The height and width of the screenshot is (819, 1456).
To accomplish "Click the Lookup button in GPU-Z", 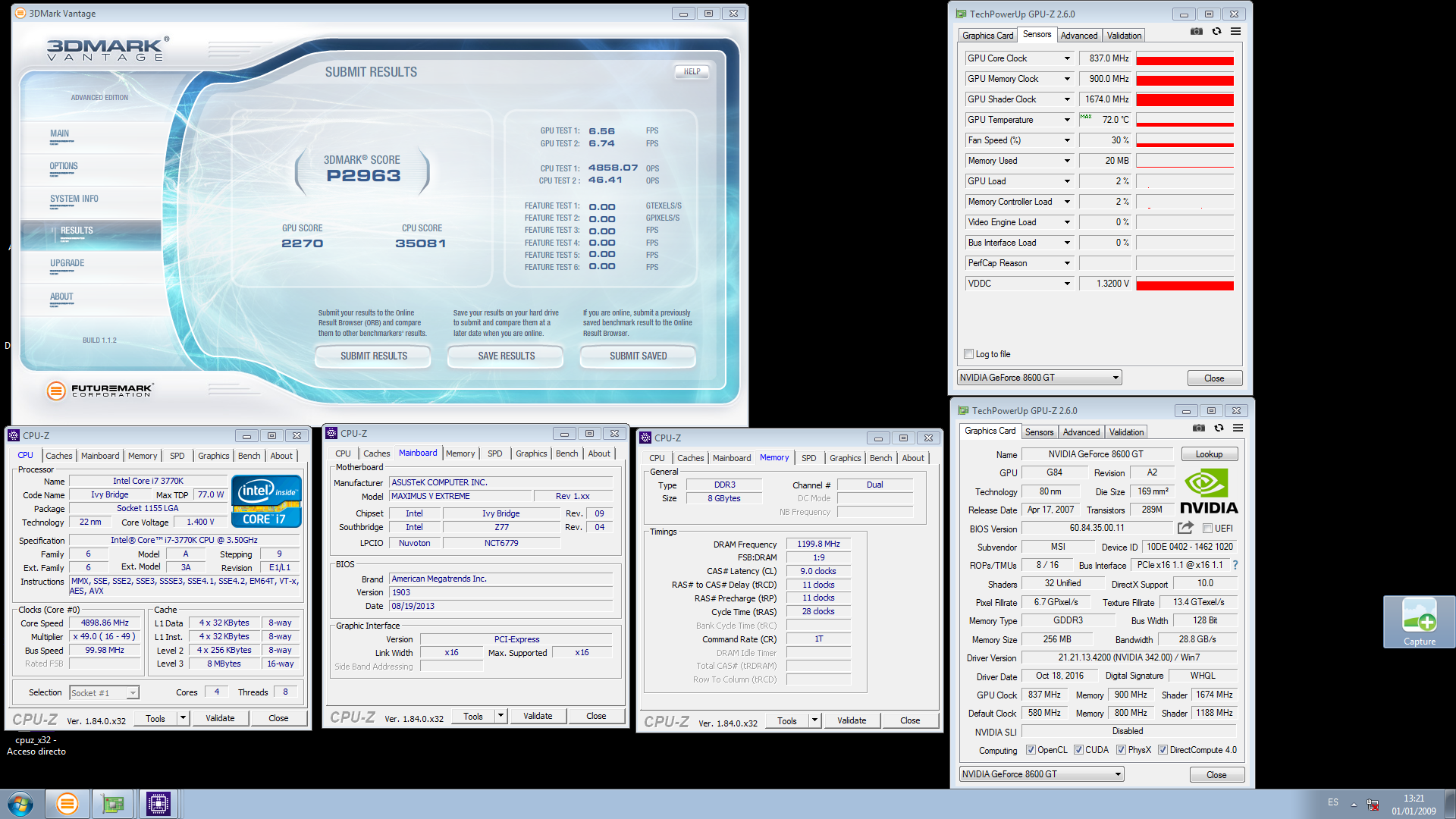I will 1209,454.
